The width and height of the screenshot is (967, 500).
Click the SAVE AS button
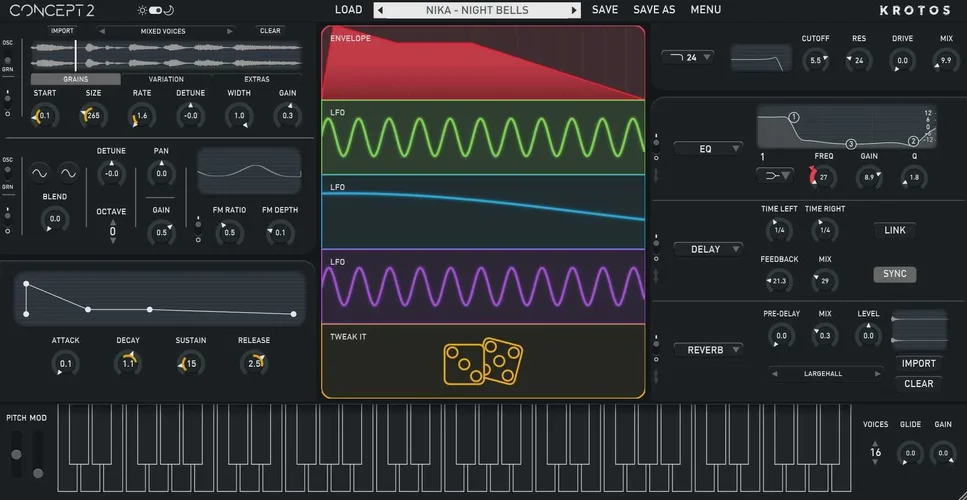[x=654, y=10]
